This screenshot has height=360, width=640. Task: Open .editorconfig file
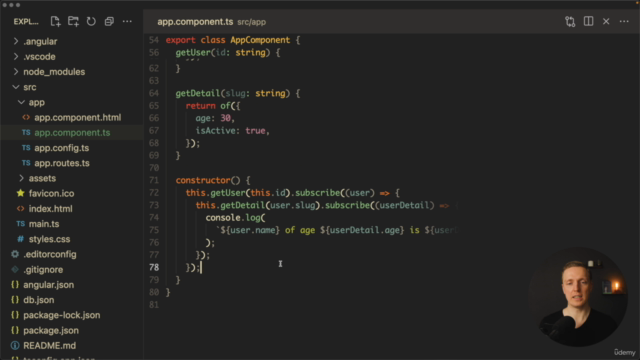(x=50, y=254)
